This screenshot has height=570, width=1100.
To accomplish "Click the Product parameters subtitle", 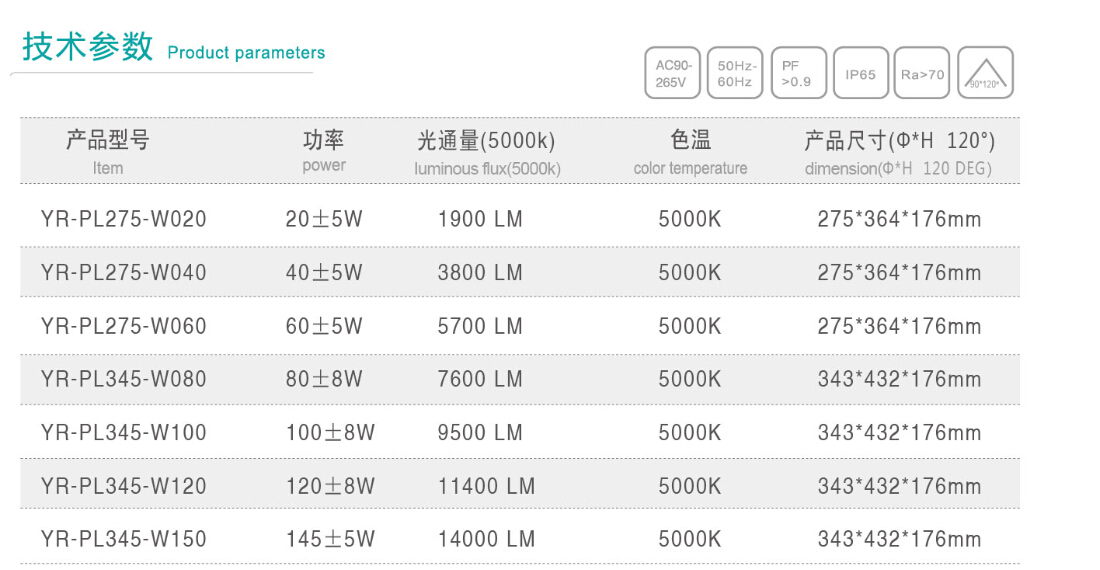I will 246,53.
